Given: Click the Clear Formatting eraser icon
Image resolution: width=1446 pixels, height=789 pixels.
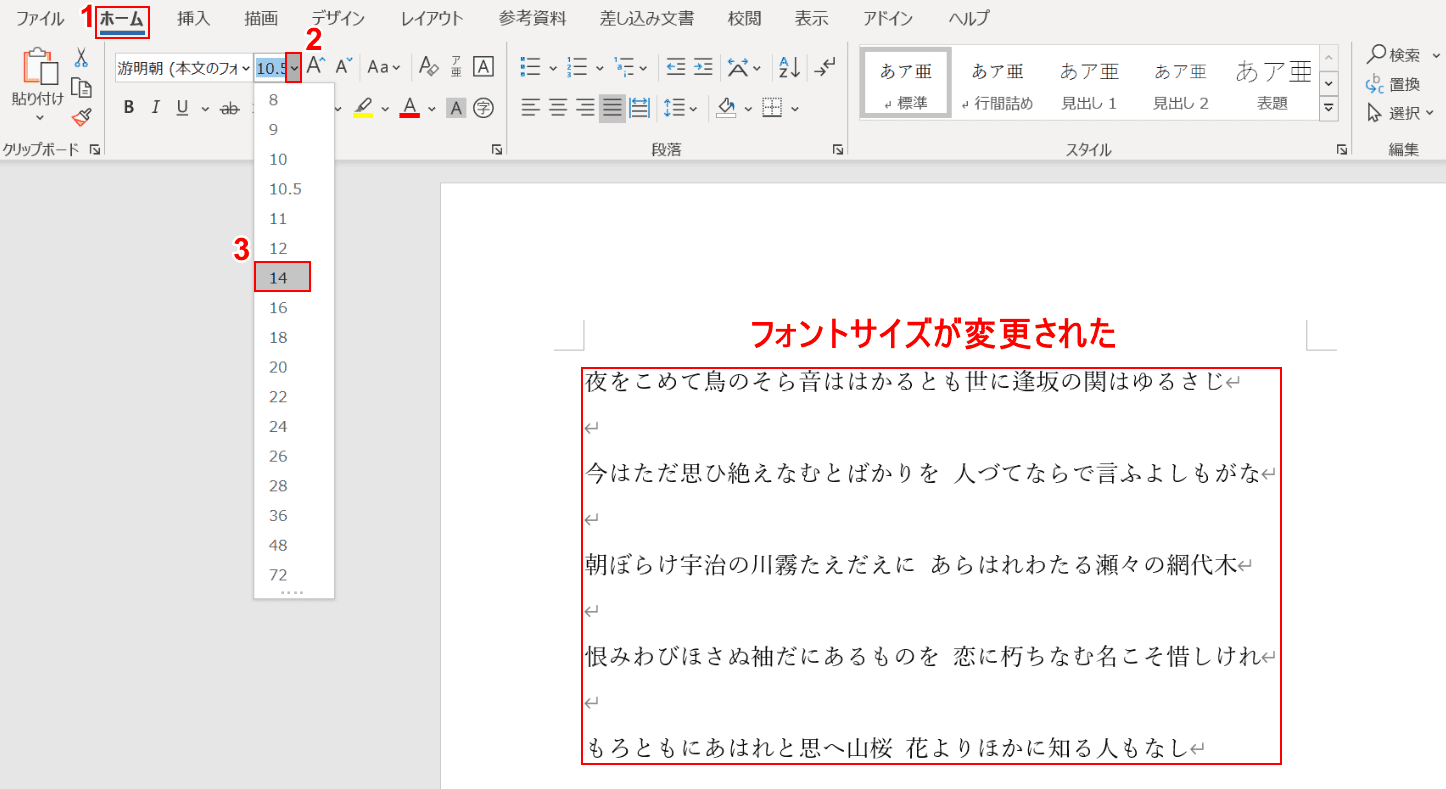Looking at the screenshot, I should pos(429,67).
